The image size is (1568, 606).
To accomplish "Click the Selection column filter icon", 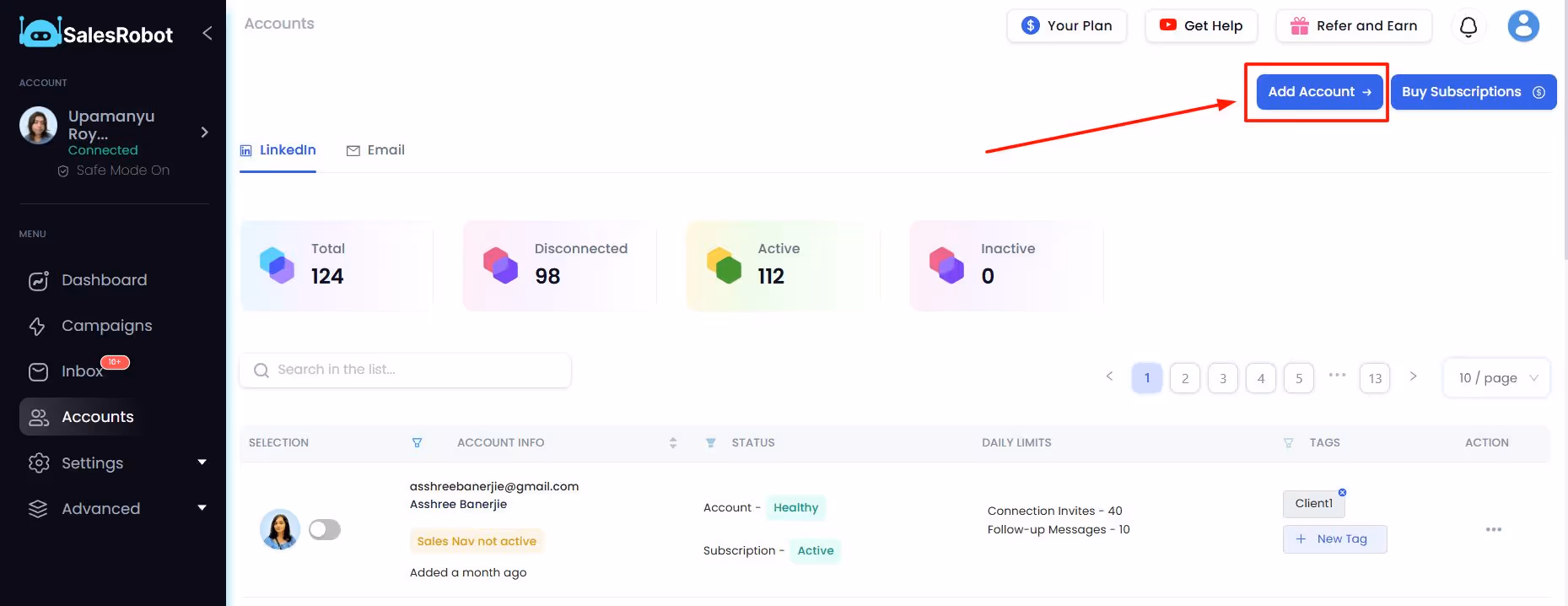I will (417, 442).
